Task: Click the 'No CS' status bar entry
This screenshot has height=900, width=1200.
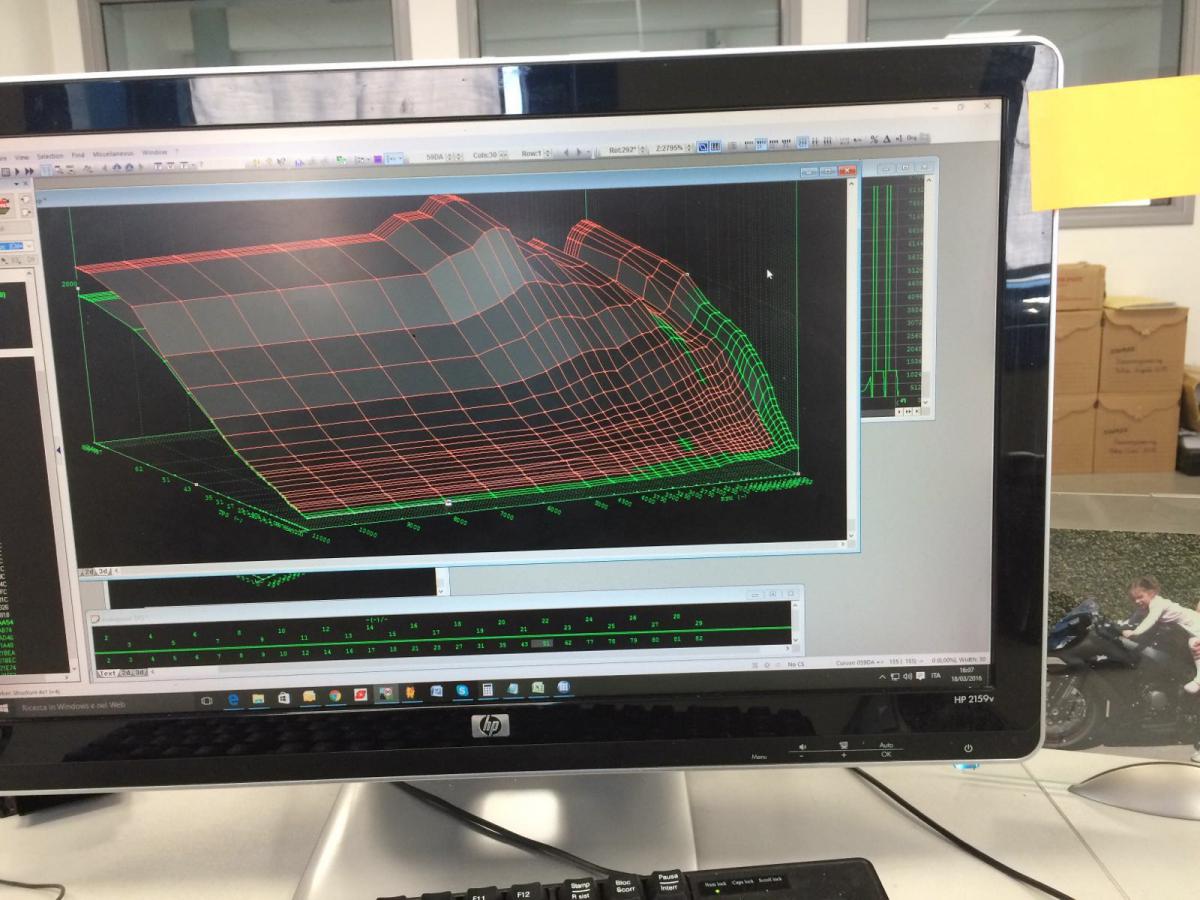Action: (x=796, y=665)
